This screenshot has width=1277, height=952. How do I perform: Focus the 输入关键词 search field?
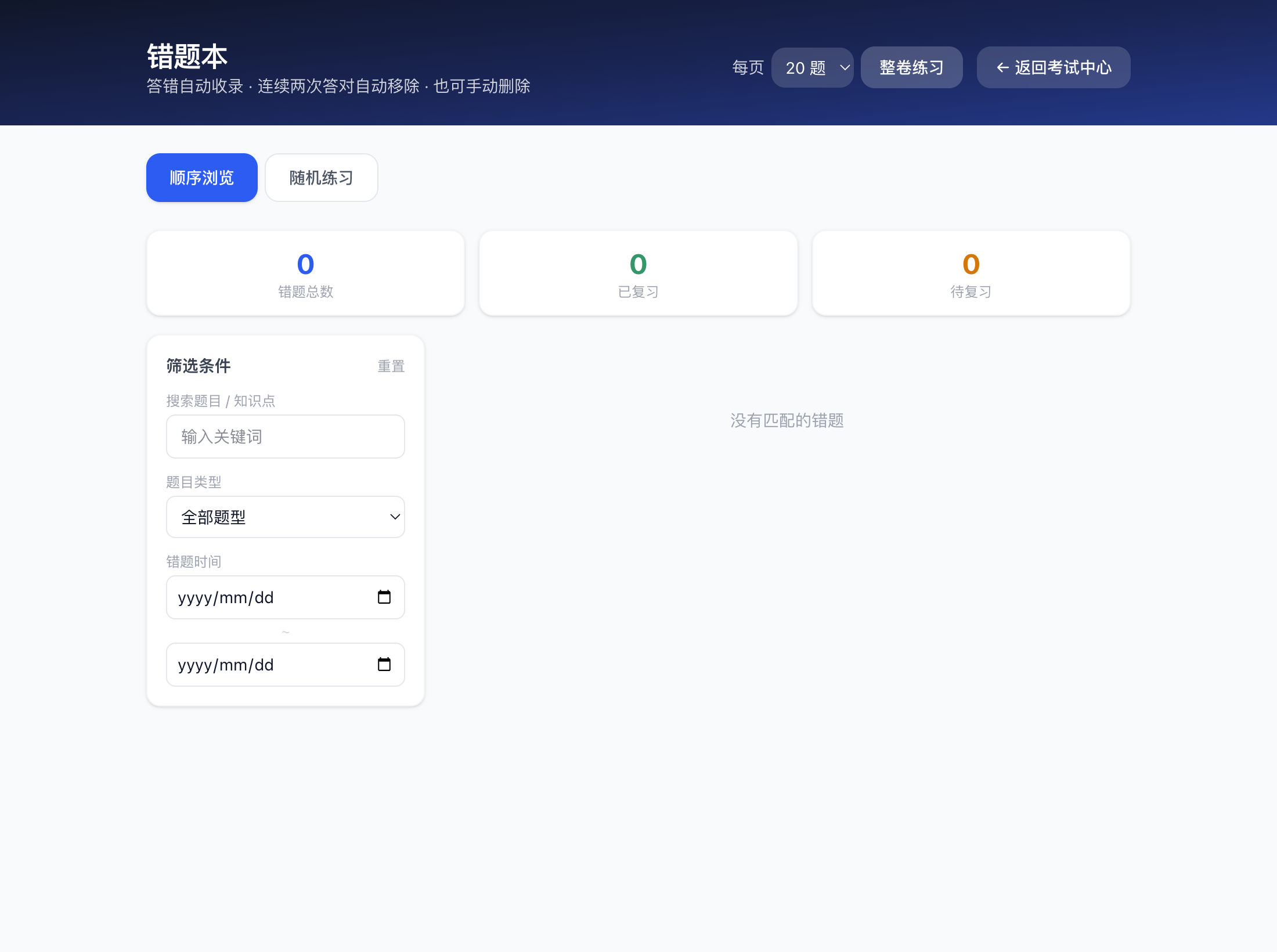pos(286,437)
